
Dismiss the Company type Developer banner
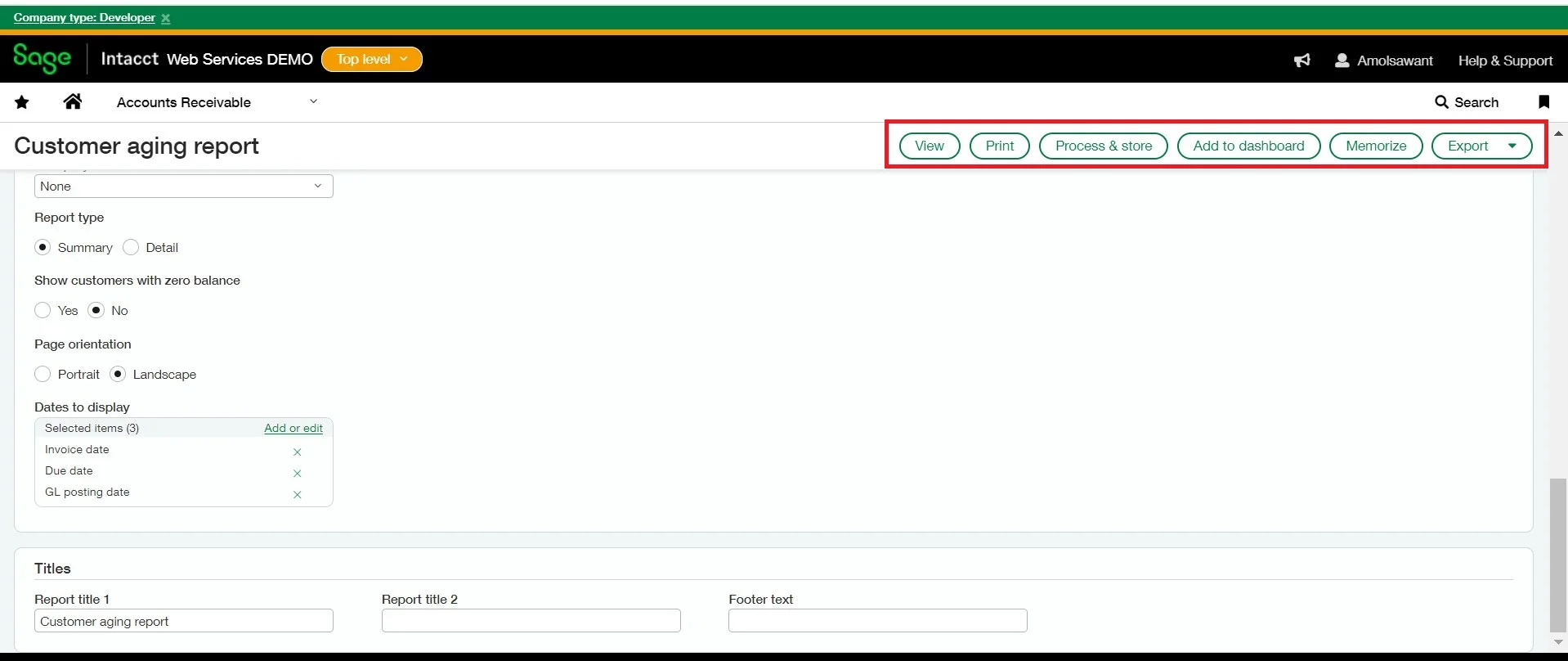(x=166, y=18)
